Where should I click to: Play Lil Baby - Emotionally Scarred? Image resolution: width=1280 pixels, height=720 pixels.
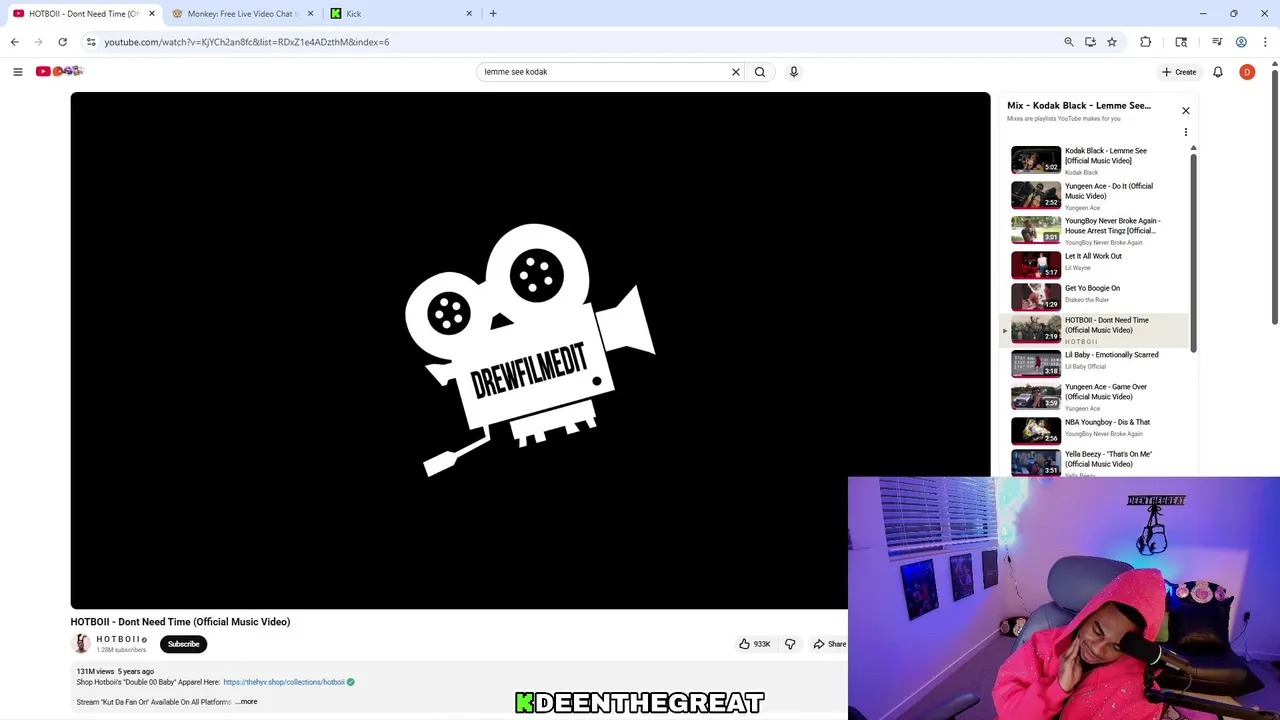pyautogui.click(x=1097, y=364)
